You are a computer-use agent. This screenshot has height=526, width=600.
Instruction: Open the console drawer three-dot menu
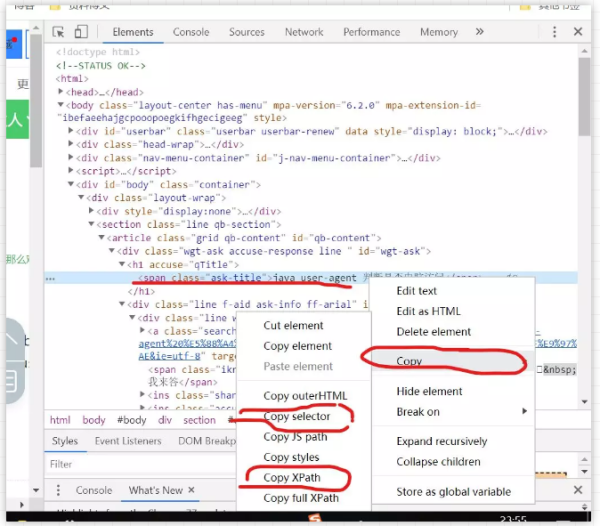coord(58,490)
